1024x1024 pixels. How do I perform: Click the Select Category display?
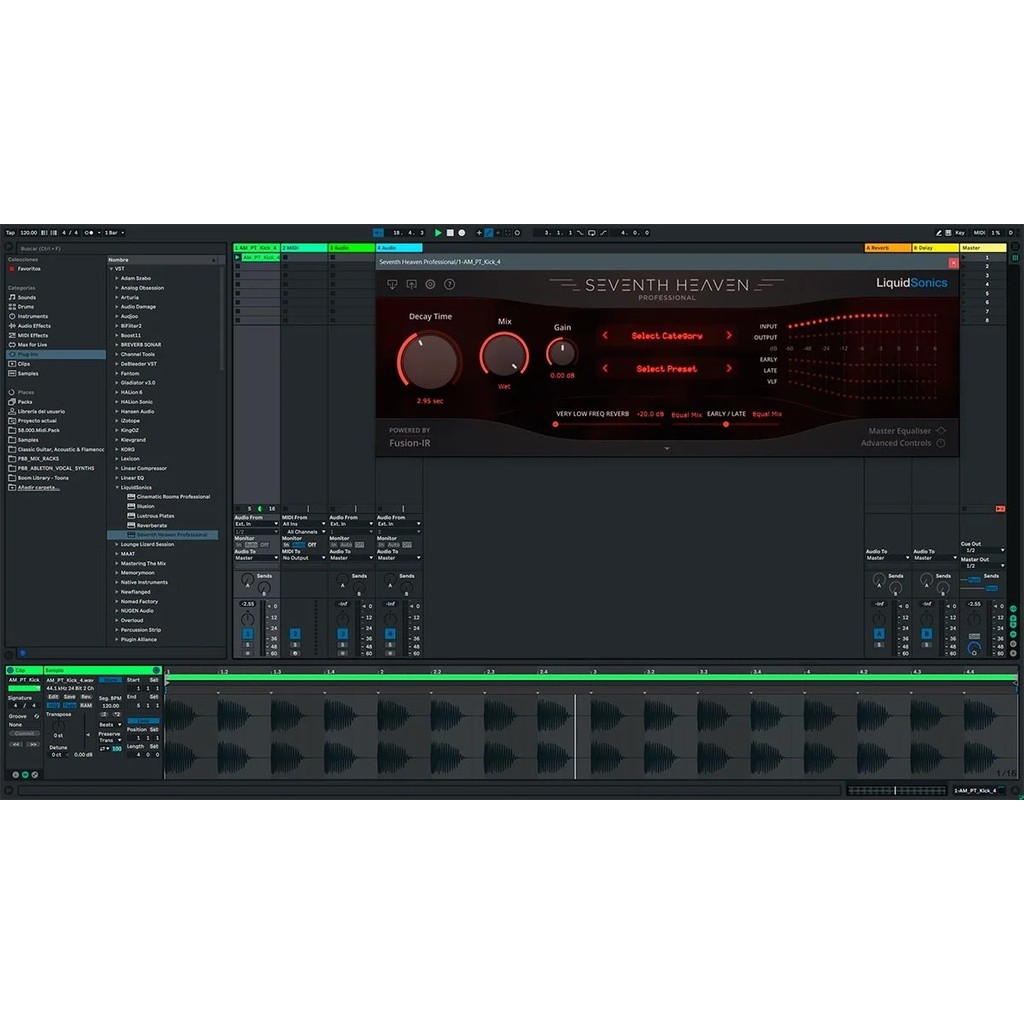(667, 336)
